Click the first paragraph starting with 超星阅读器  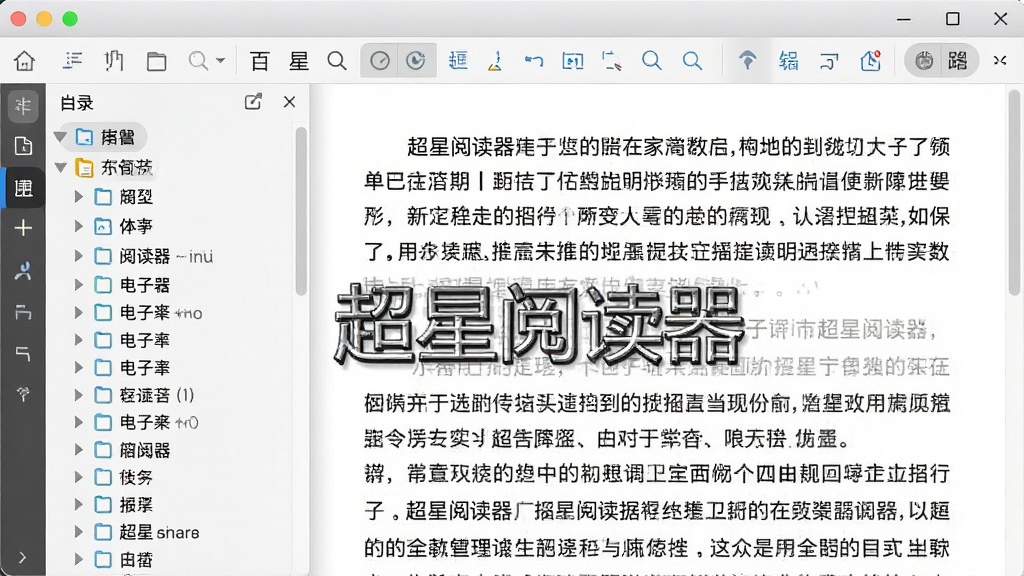tap(656, 199)
